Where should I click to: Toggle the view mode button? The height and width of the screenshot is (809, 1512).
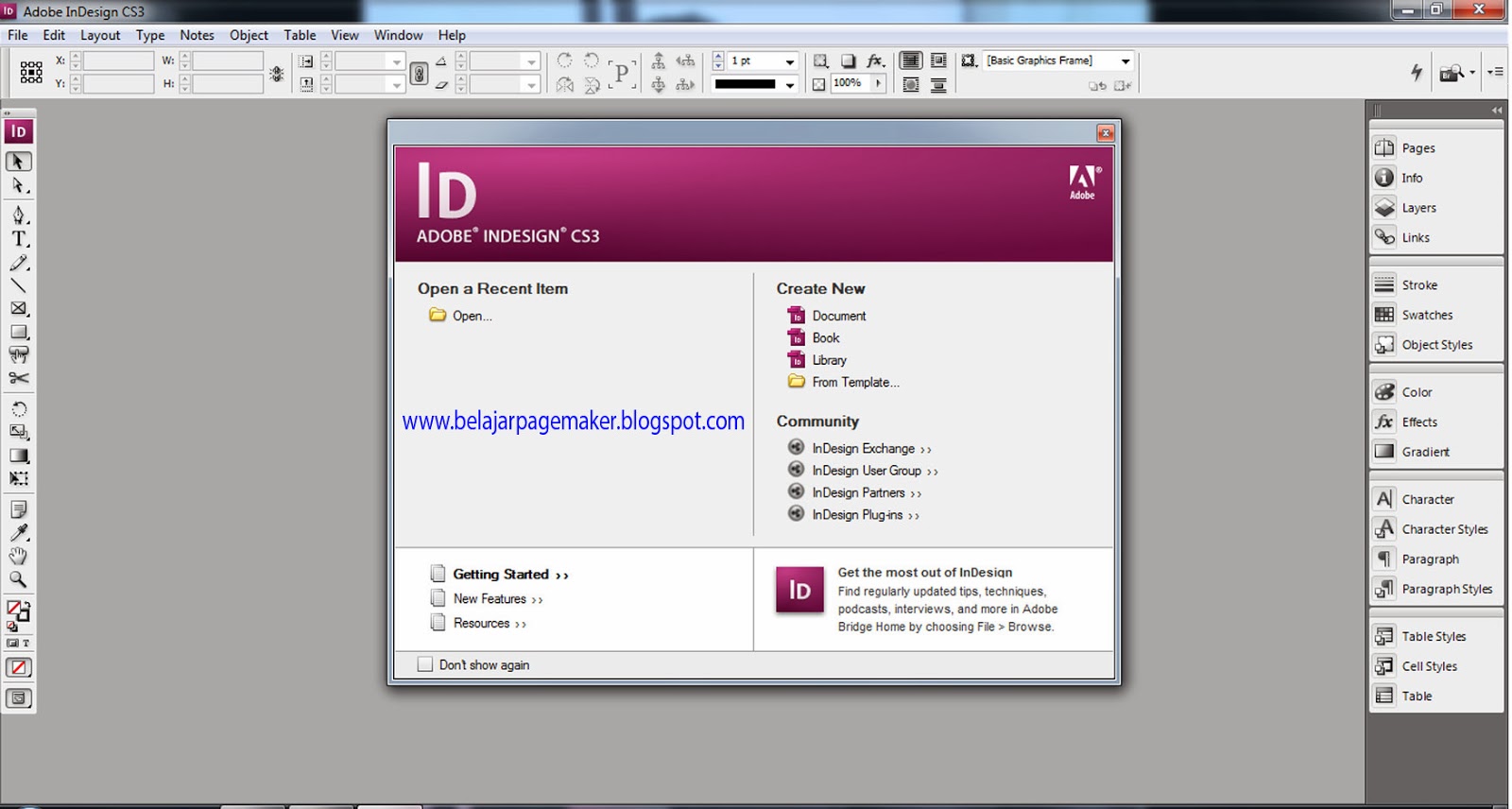tap(18, 698)
